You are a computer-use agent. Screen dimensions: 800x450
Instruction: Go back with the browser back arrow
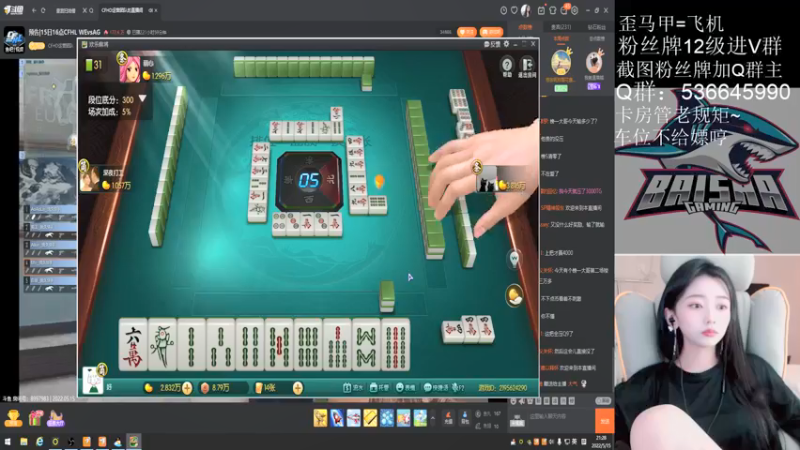(34, 10)
